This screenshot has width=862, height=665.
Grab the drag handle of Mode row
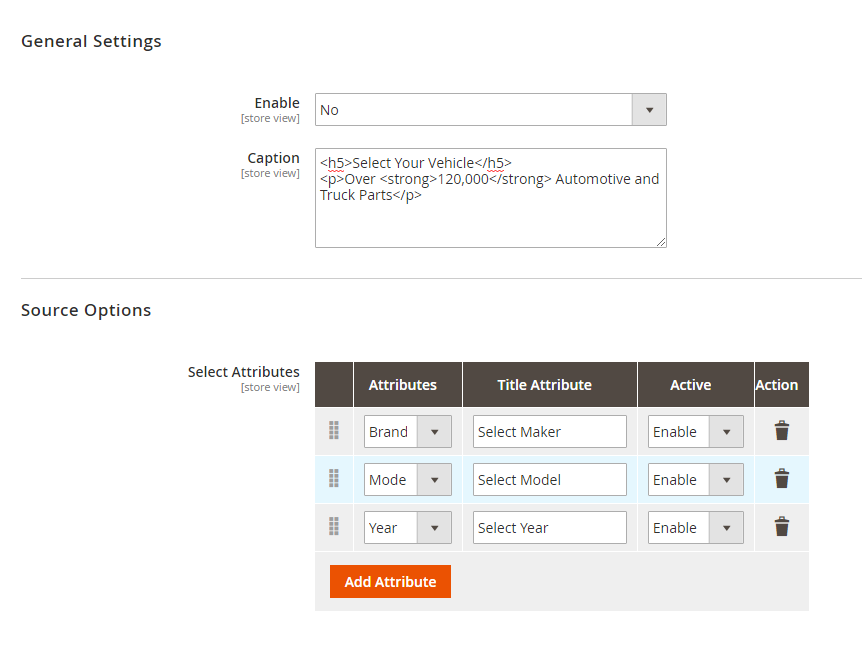pyautogui.click(x=334, y=478)
